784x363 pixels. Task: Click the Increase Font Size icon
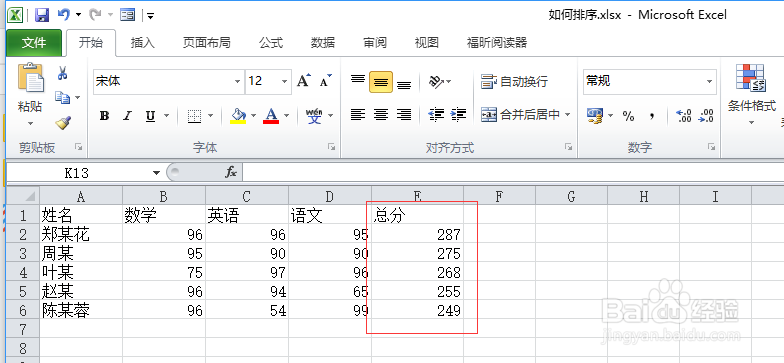(x=304, y=80)
